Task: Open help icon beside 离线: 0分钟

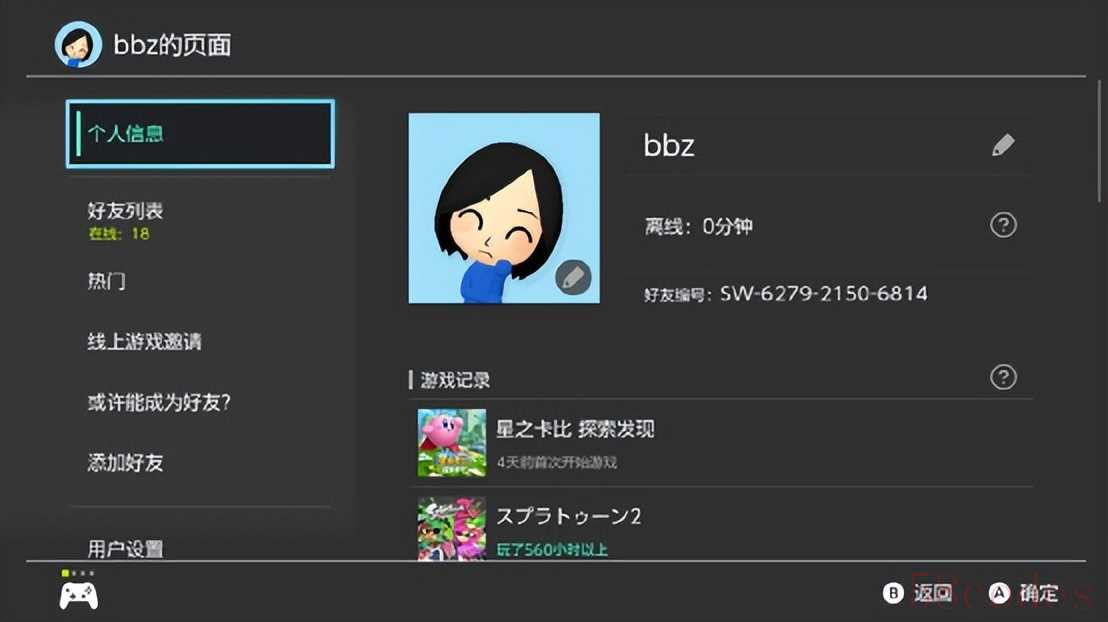Action: pyautogui.click(x=1003, y=225)
